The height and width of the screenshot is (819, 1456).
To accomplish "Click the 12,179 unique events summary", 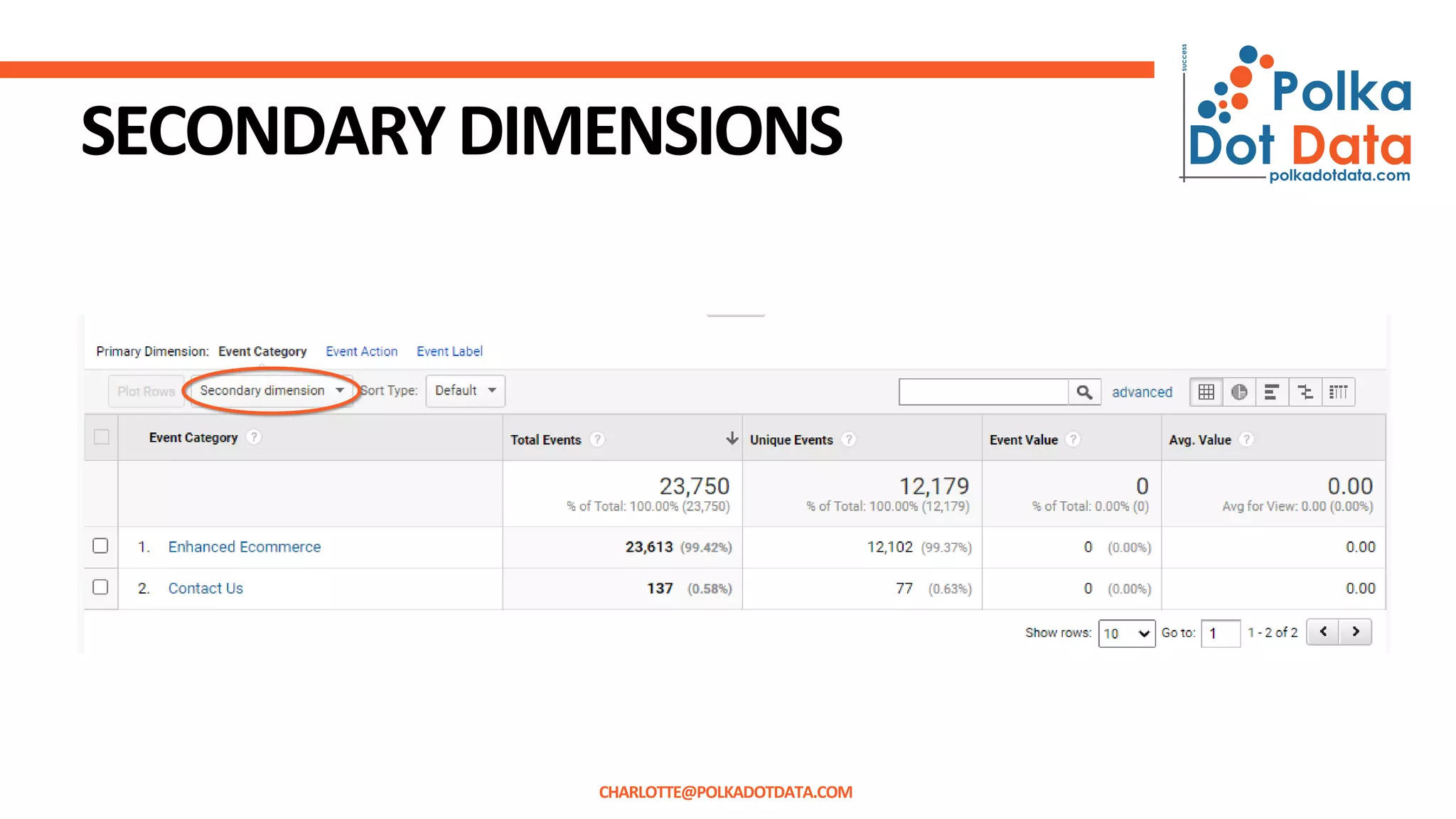I will click(934, 486).
